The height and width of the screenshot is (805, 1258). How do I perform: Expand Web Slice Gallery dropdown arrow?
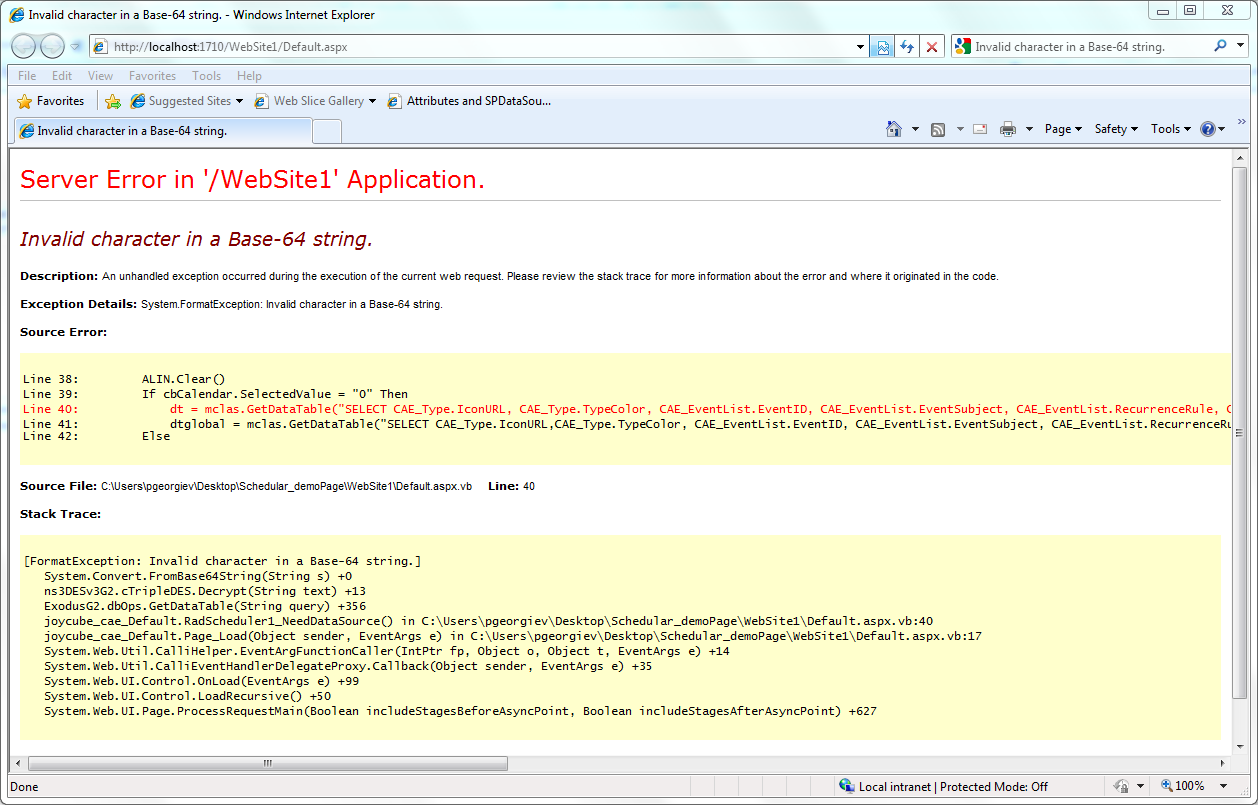(372, 101)
